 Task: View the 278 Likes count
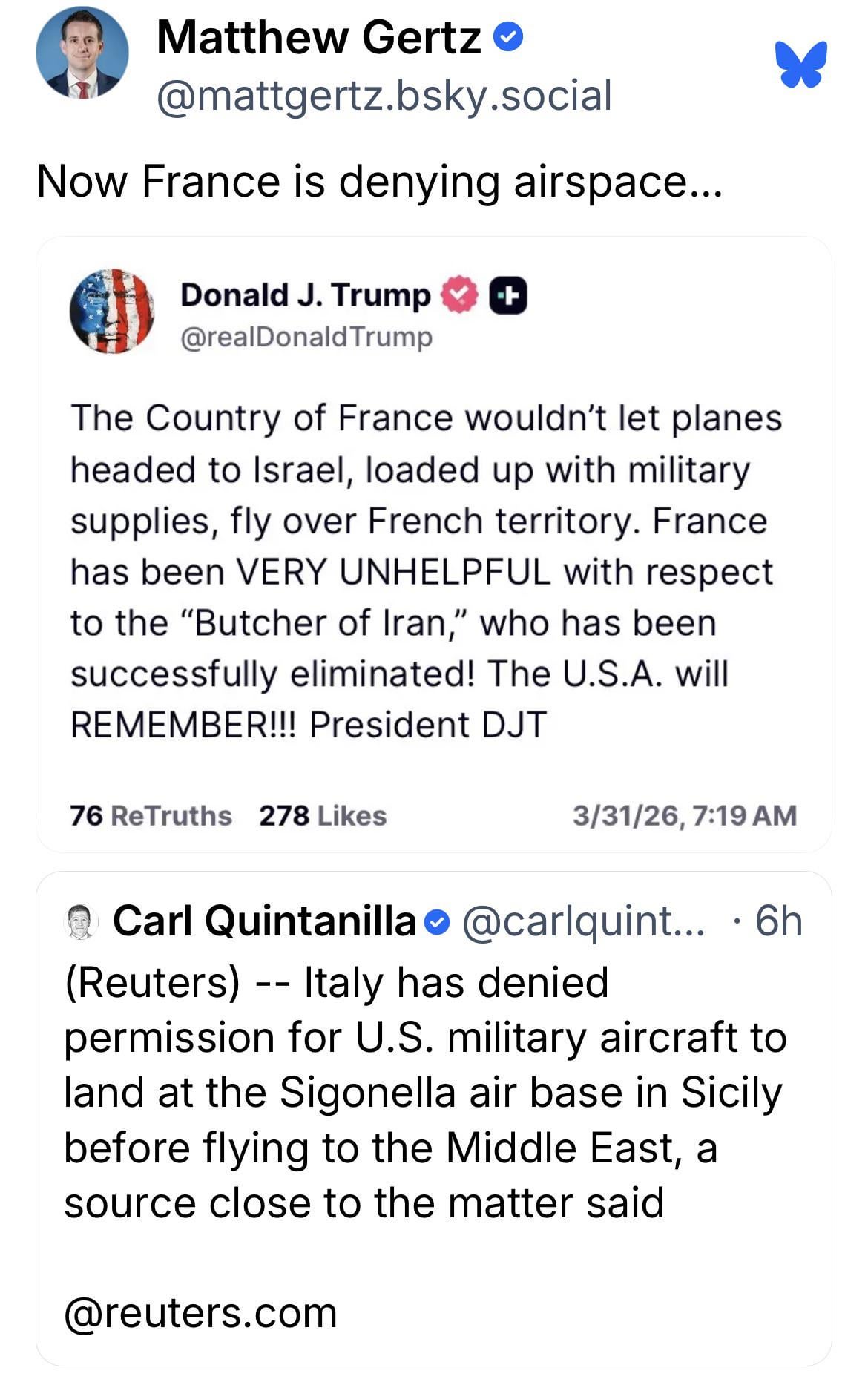pos(323,816)
